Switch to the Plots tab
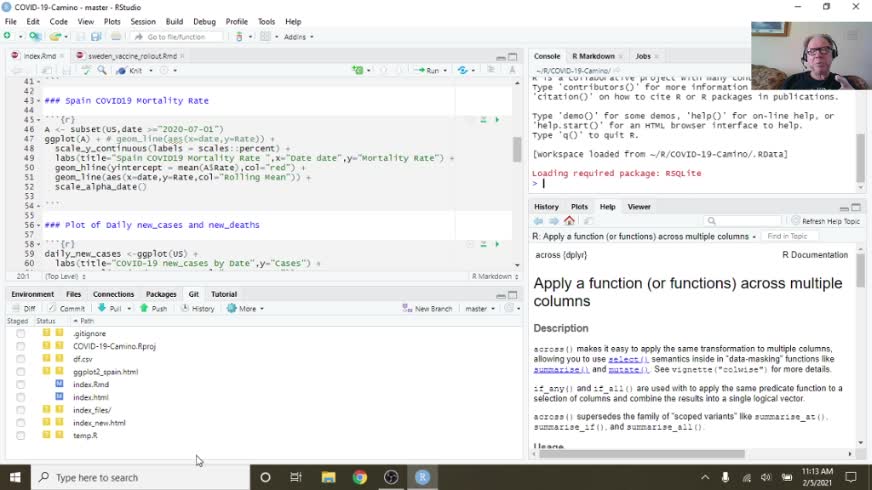This screenshot has width=872, height=490. coord(579,207)
